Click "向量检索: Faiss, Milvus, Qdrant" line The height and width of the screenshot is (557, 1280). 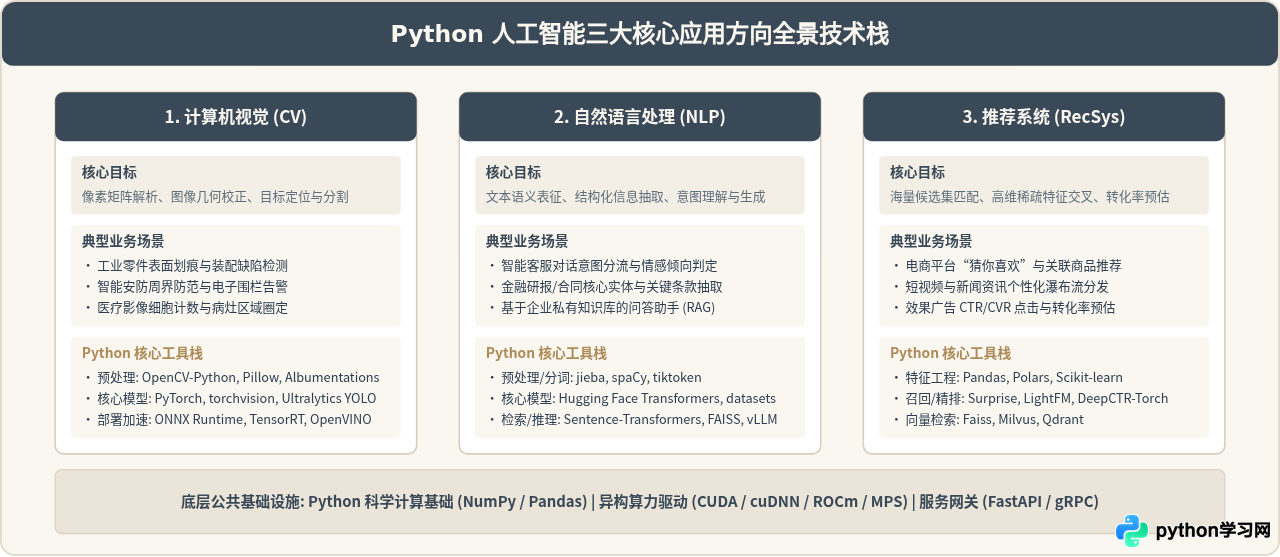[x=994, y=420]
